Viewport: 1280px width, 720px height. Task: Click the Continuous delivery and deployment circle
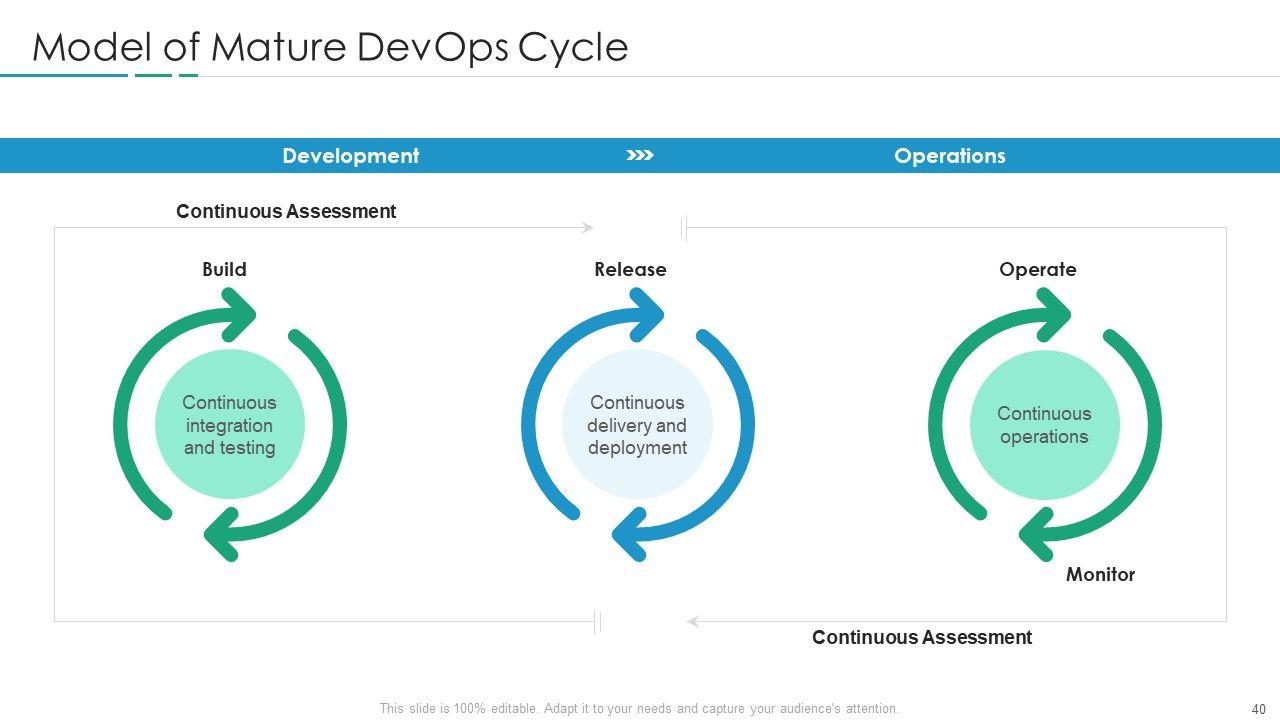637,425
